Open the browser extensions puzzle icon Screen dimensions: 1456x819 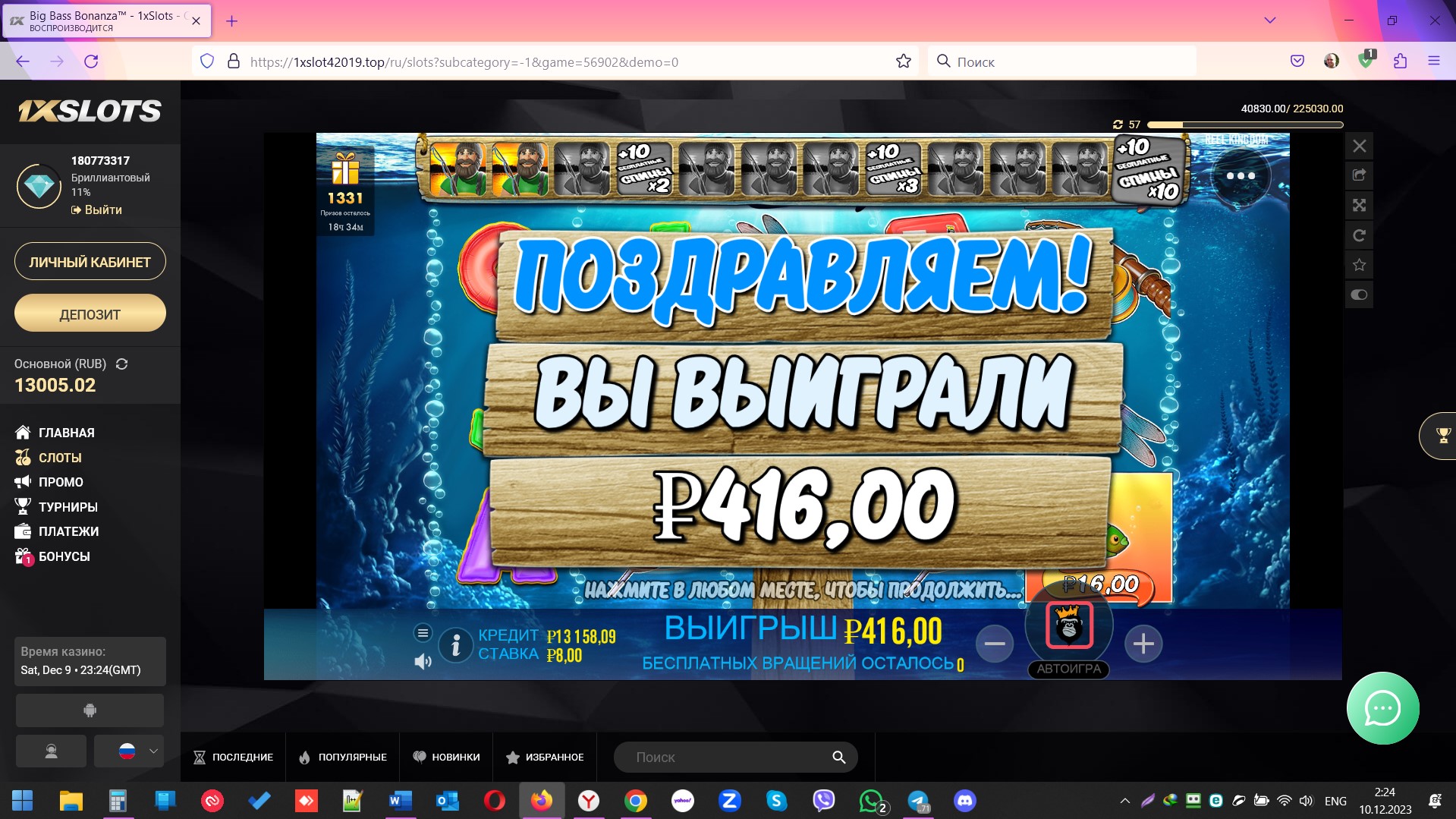pyautogui.click(x=1400, y=61)
